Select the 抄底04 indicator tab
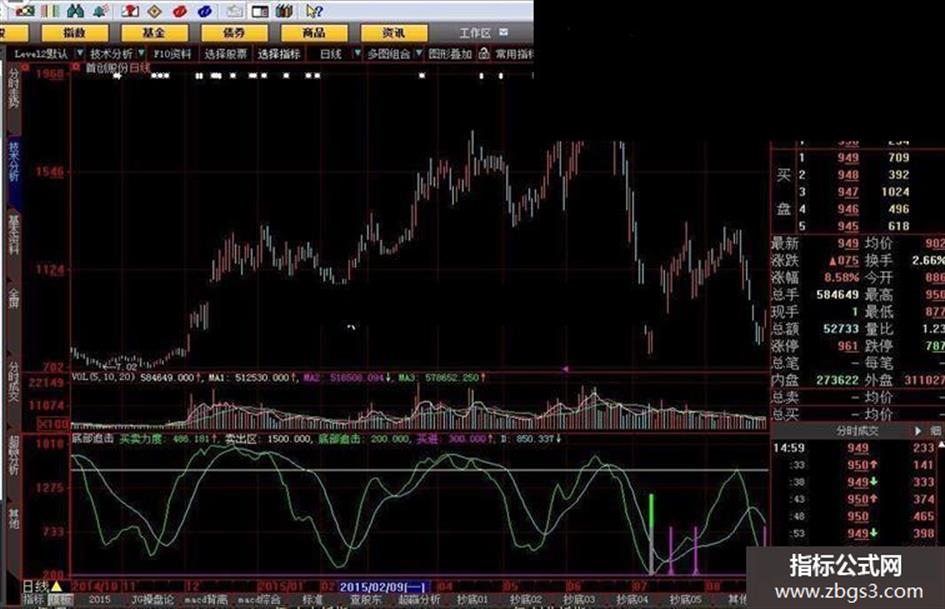 (632, 599)
